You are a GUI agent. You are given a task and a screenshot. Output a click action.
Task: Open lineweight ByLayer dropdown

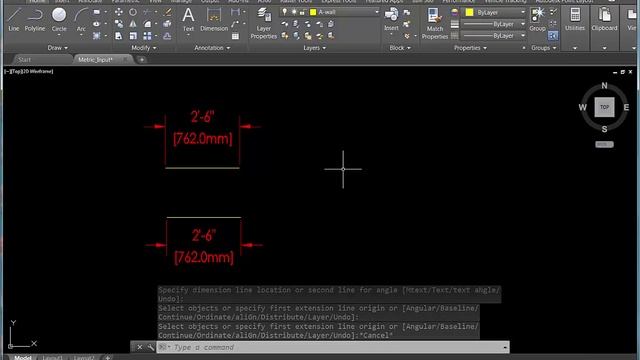pos(522,24)
